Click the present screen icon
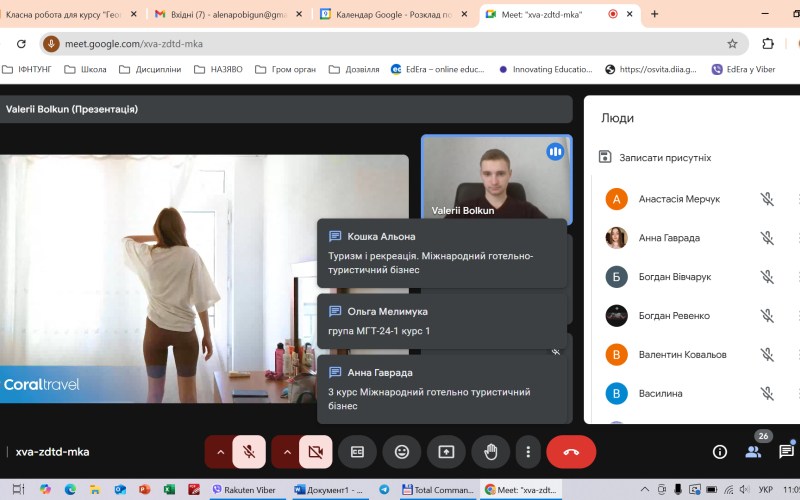800x500 pixels. click(x=446, y=452)
